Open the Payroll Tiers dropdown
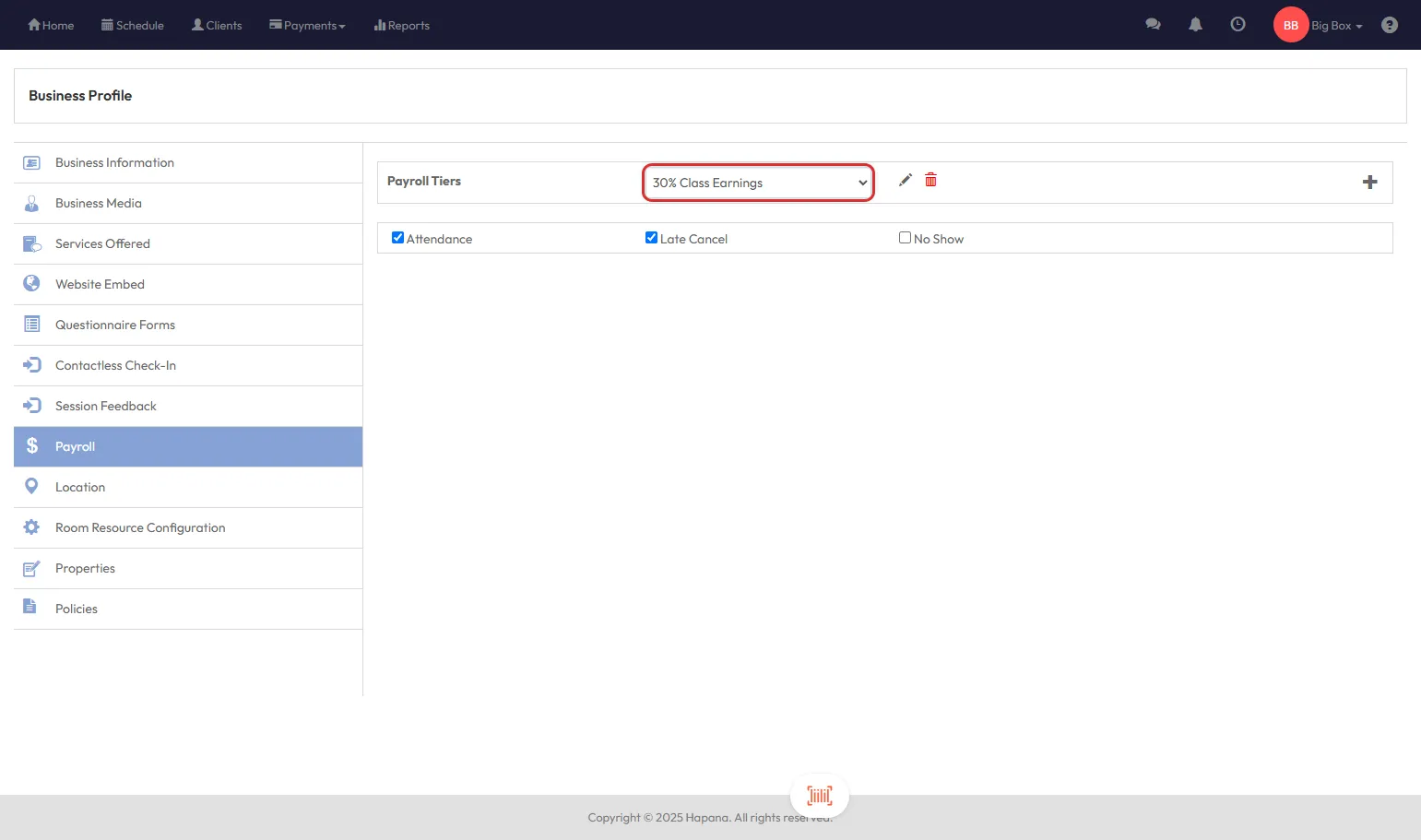The image size is (1421, 840). (758, 183)
